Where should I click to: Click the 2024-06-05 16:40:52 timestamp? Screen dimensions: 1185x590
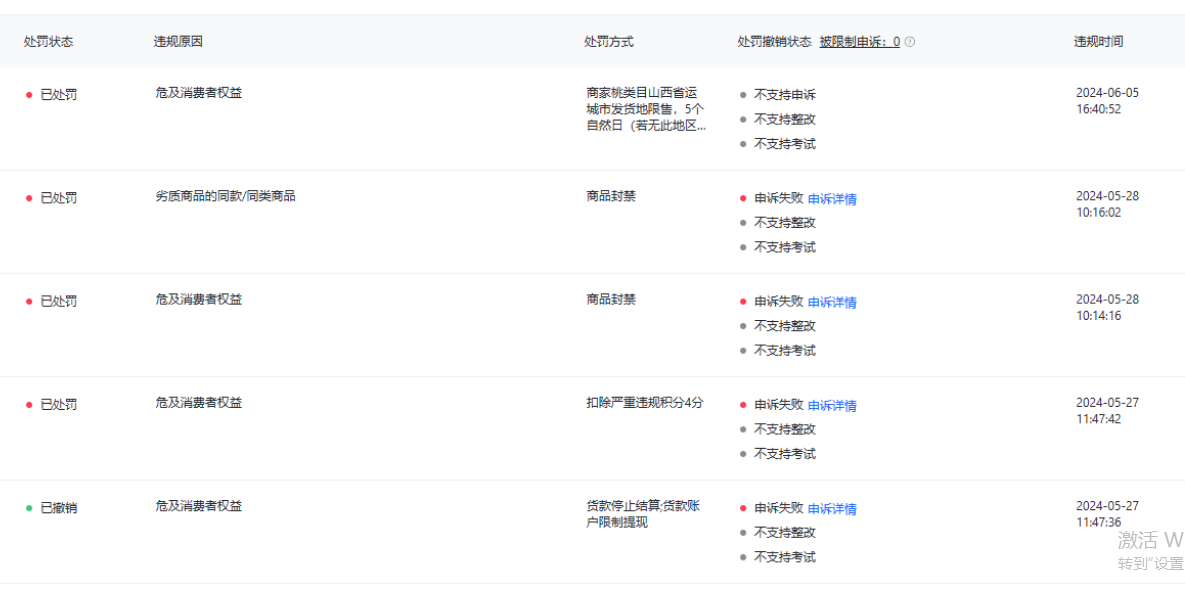(1106, 101)
